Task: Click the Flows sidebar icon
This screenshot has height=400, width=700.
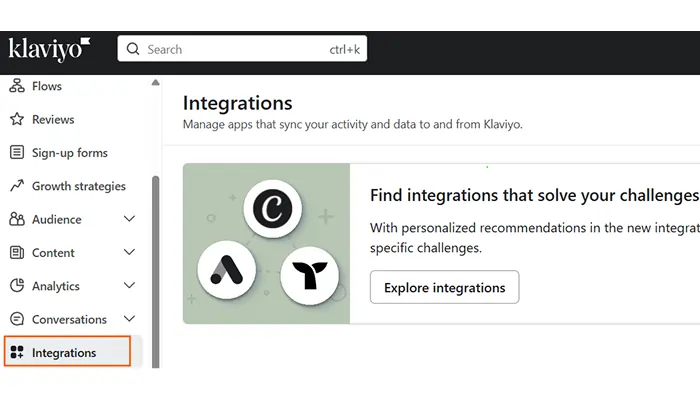Action: coord(16,86)
